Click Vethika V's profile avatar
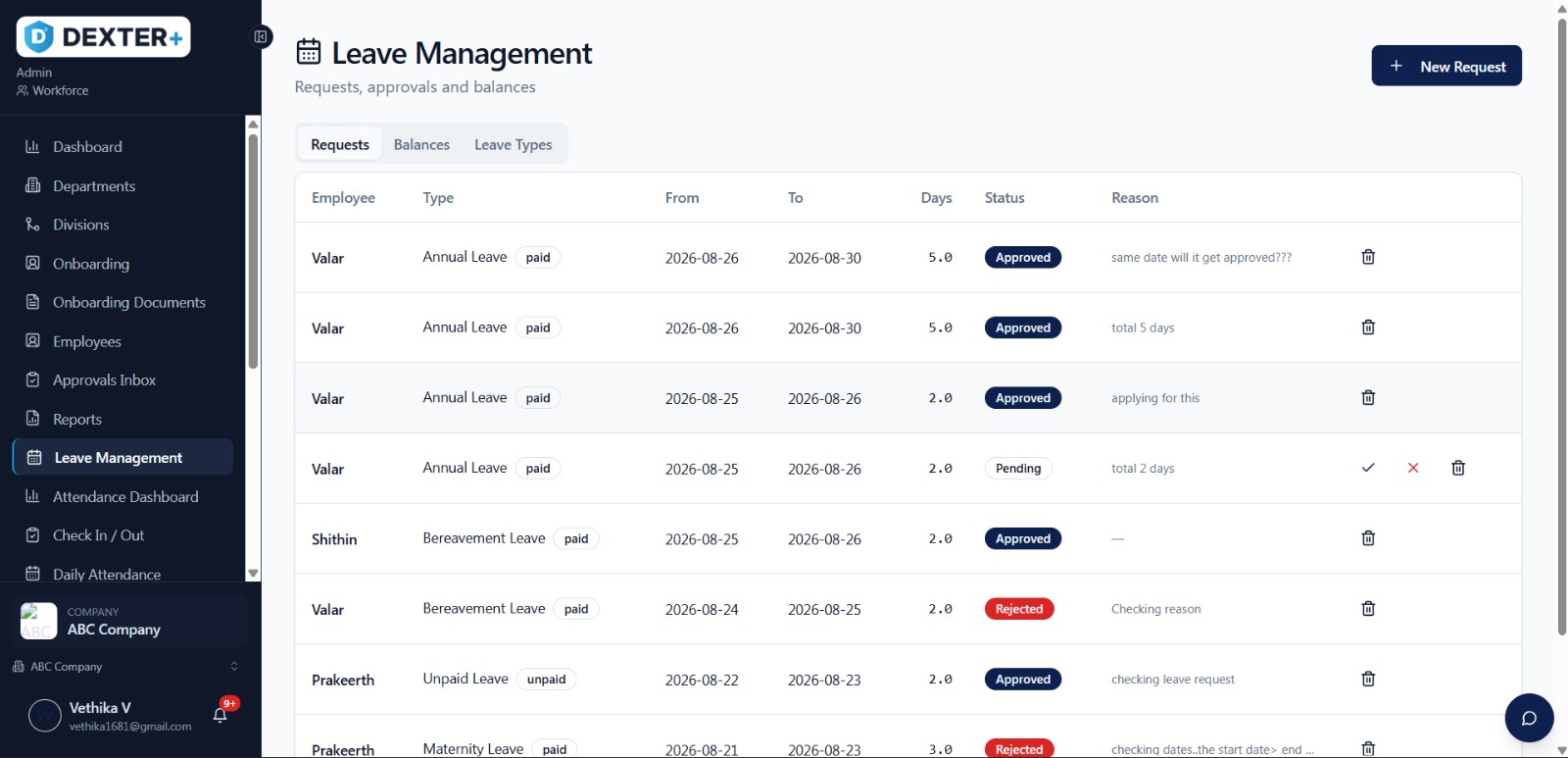The width and height of the screenshot is (1568, 758). point(45,716)
